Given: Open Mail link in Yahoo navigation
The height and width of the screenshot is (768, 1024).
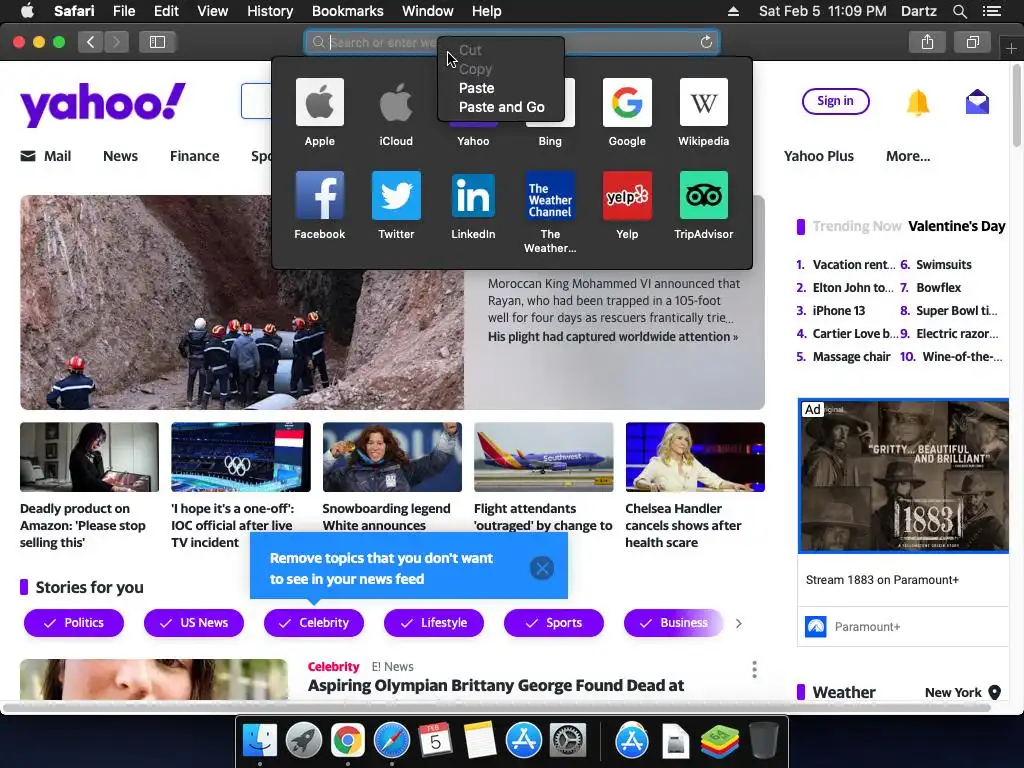Looking at the screenshot, I should click(46, 156).
